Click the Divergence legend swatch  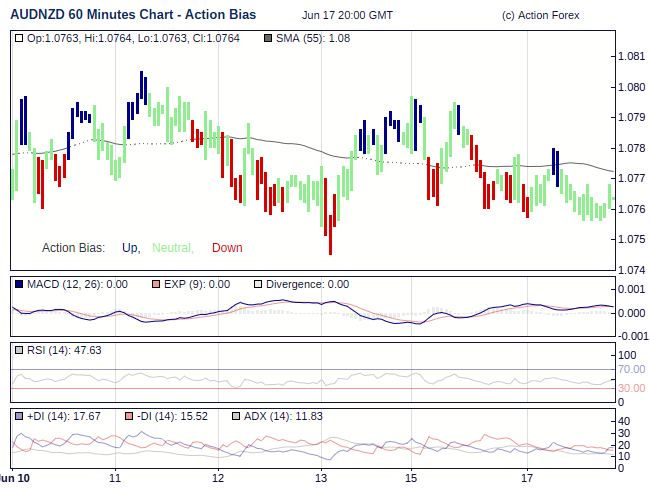258,284
